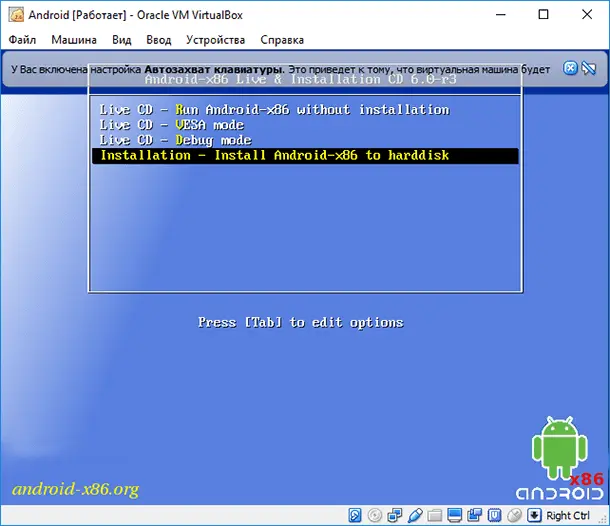Click the display status icon

click(454, 515)
